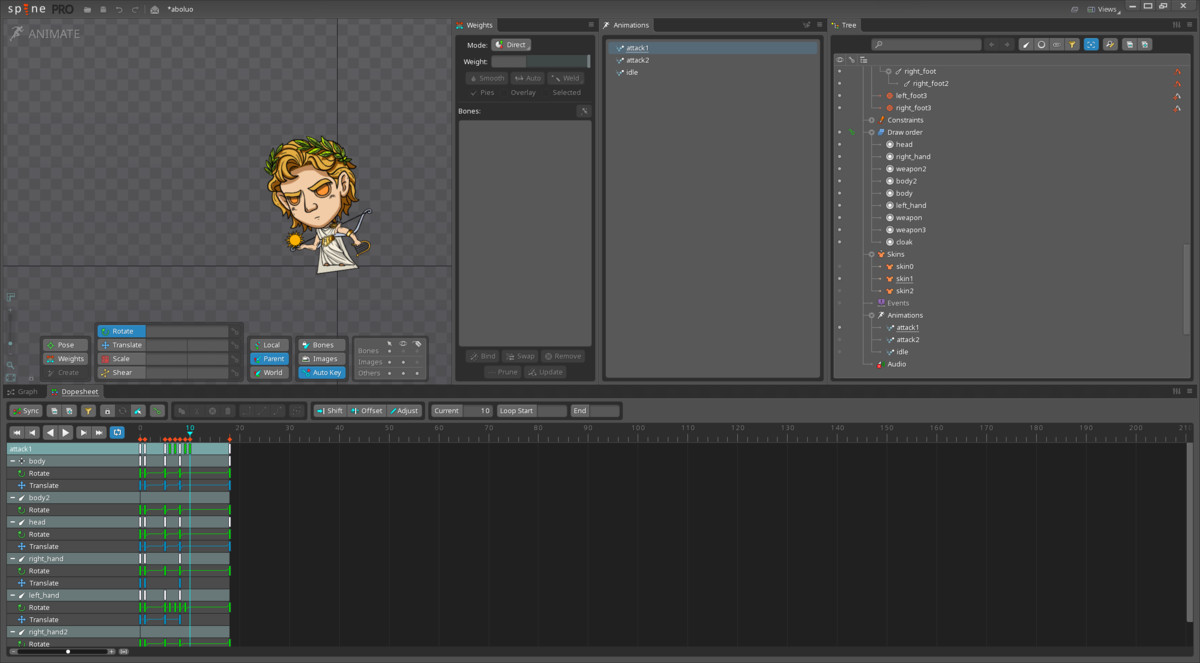Image resolution: width=1200 pixels, height=663 pixels.
Task: Click the Rotate tool
Action: tap(121, 331)
